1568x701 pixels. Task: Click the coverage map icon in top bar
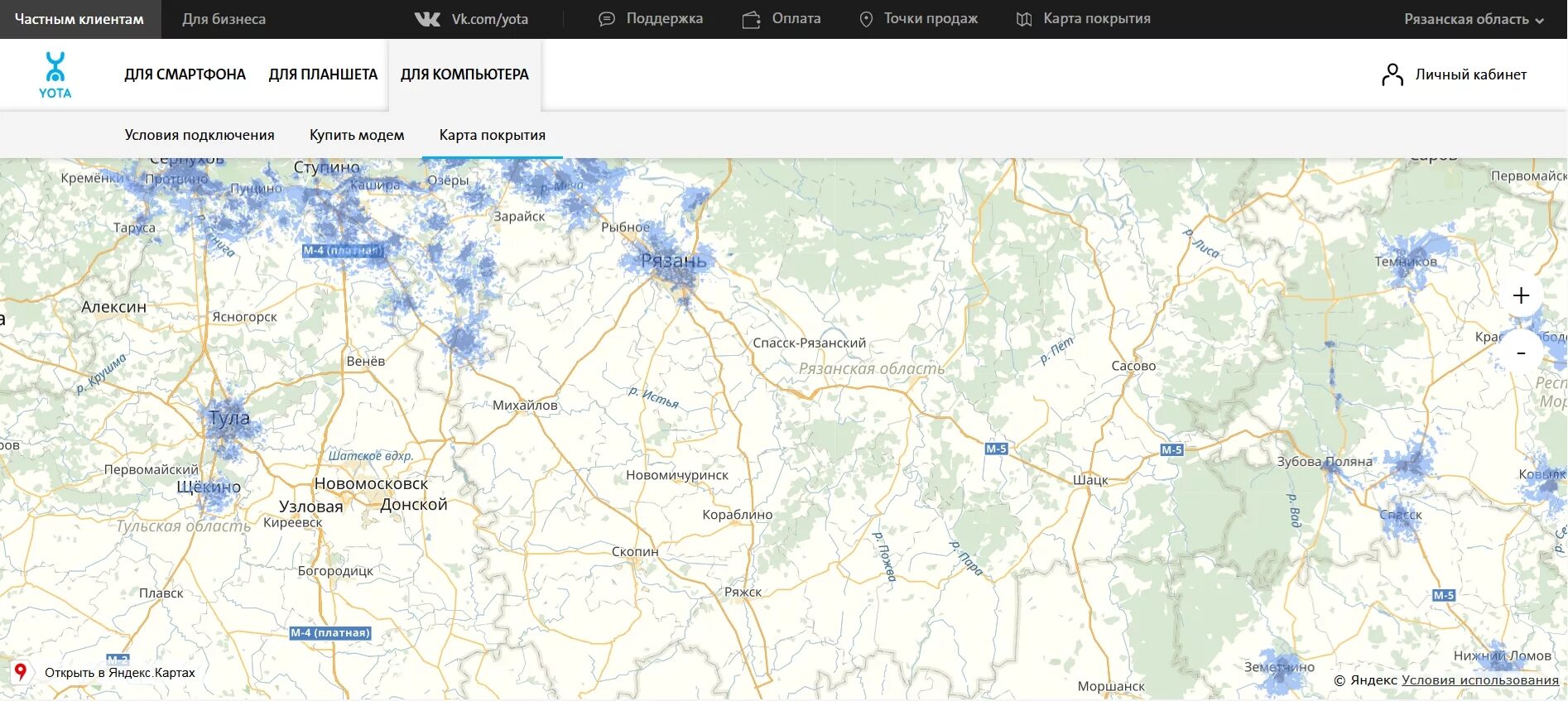click(1024, 19)
